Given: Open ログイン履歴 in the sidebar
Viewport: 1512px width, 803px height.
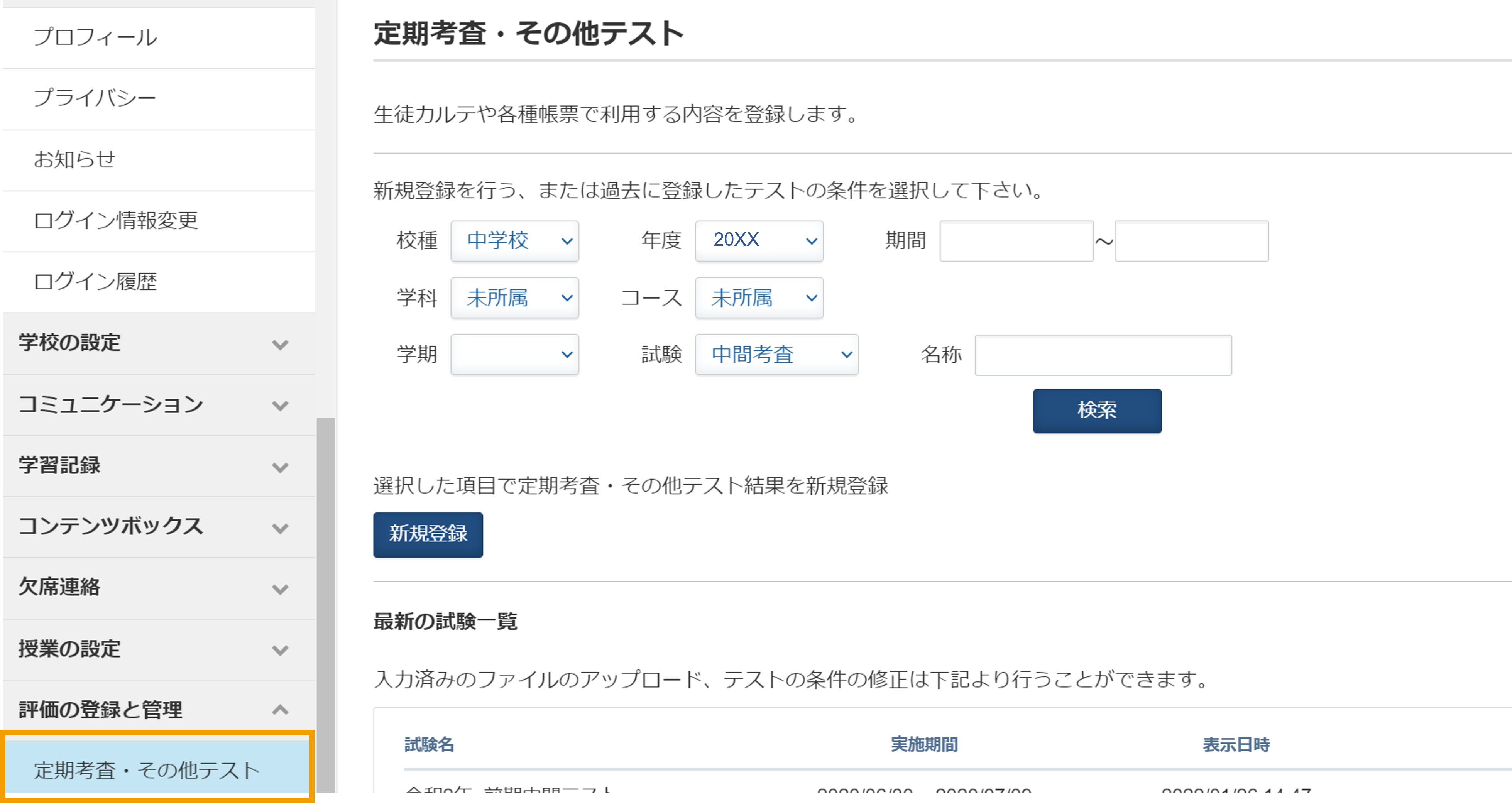Looking at the screenshot, I should pyautogui.click(x=159, y=282).
